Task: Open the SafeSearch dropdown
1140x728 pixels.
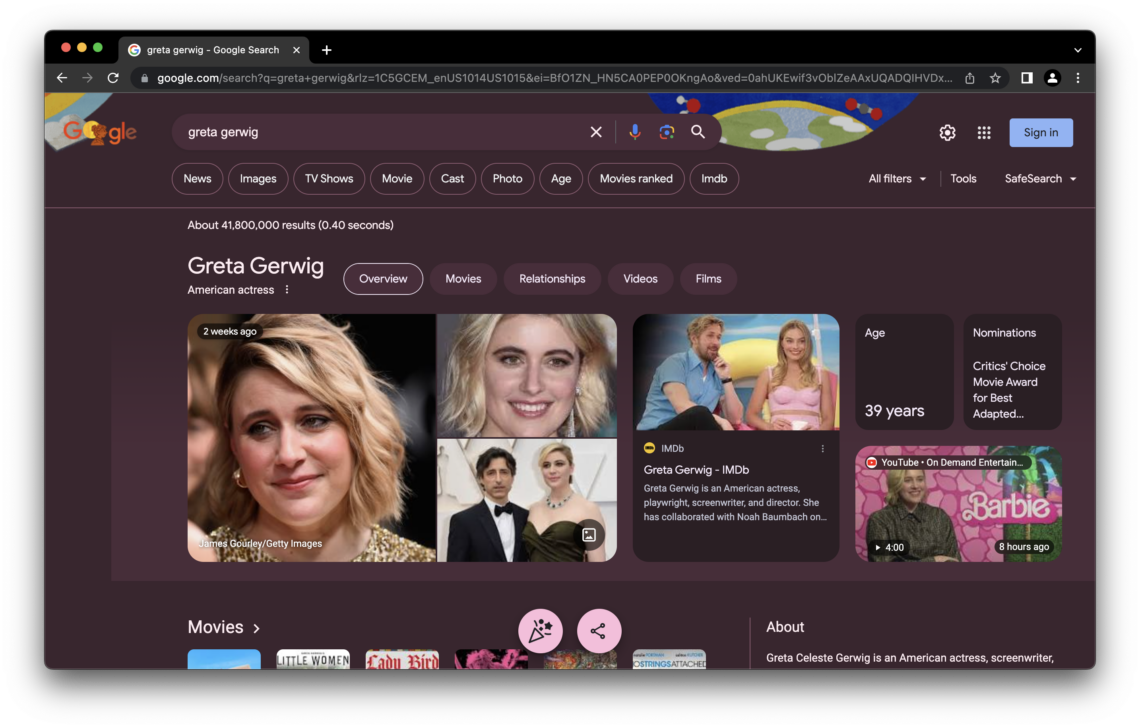Action: 1040,179
